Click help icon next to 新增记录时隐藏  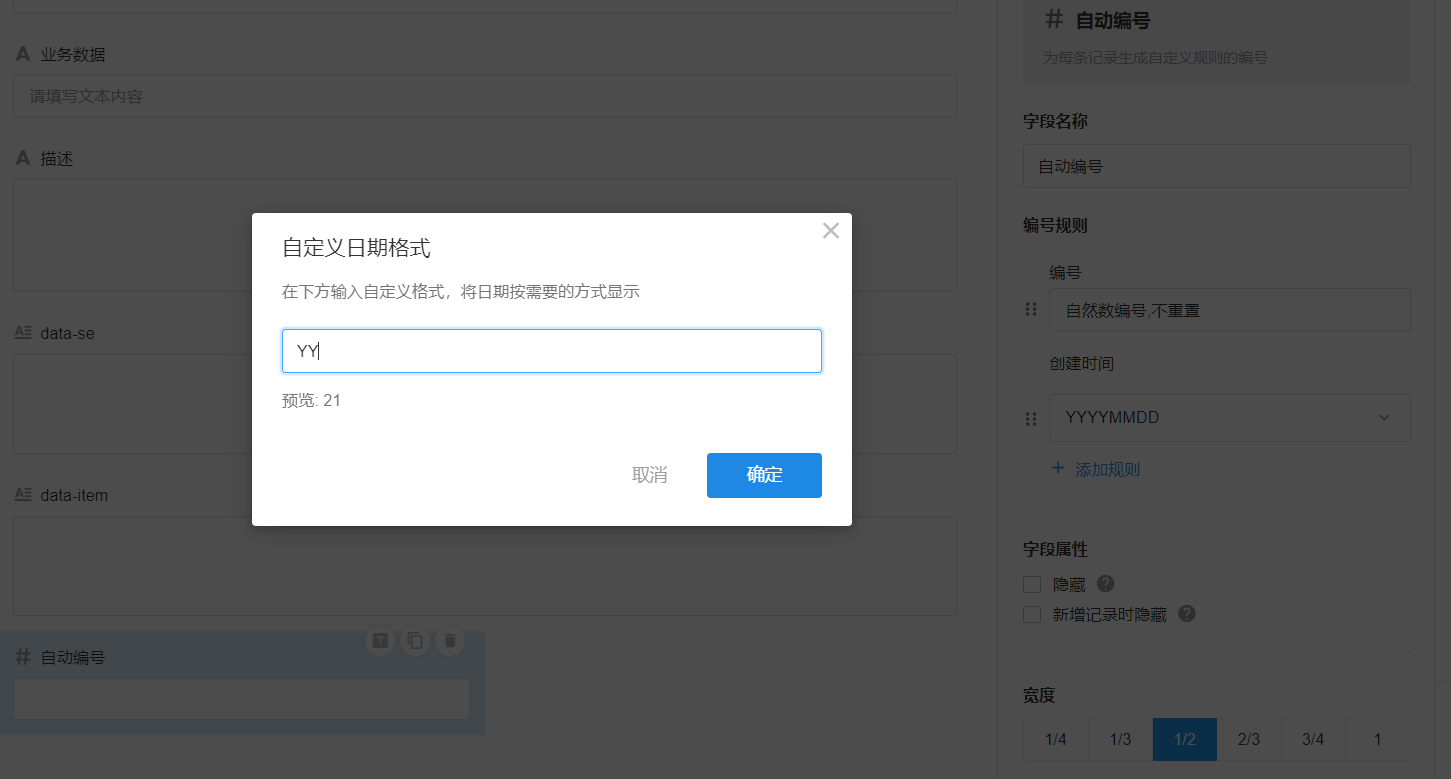pos(1186,614)
